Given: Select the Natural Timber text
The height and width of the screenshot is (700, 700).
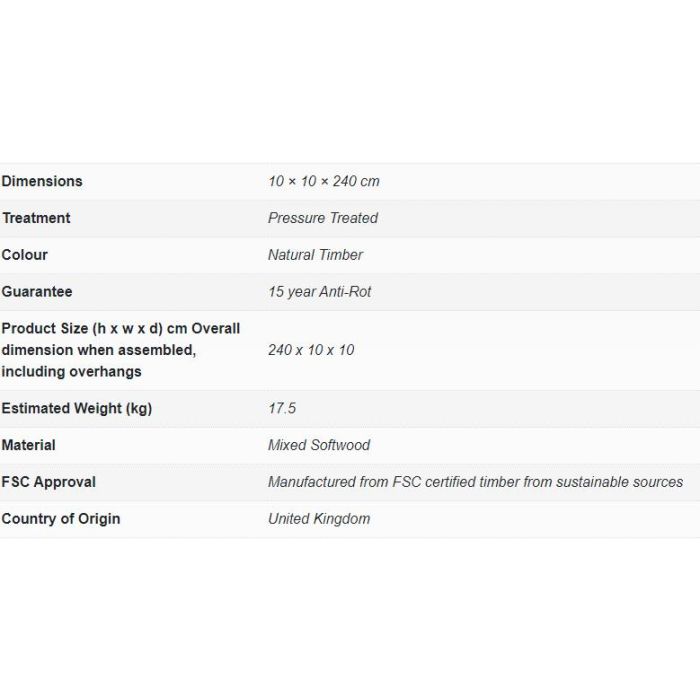Looking at the screenshot, I should [315, 255].
